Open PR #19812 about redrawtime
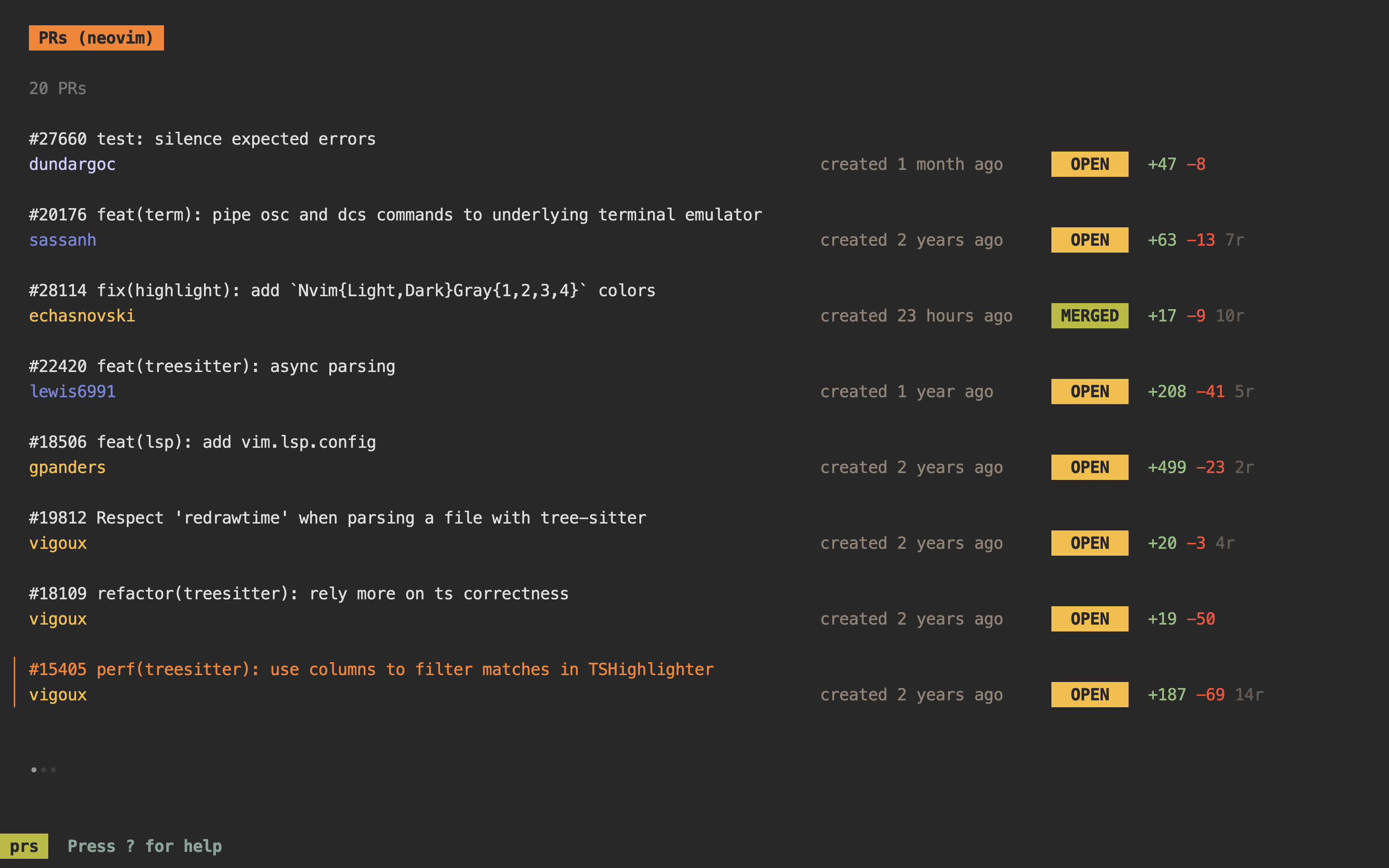This screenshot has width=1389, height=868. (338, 517)
